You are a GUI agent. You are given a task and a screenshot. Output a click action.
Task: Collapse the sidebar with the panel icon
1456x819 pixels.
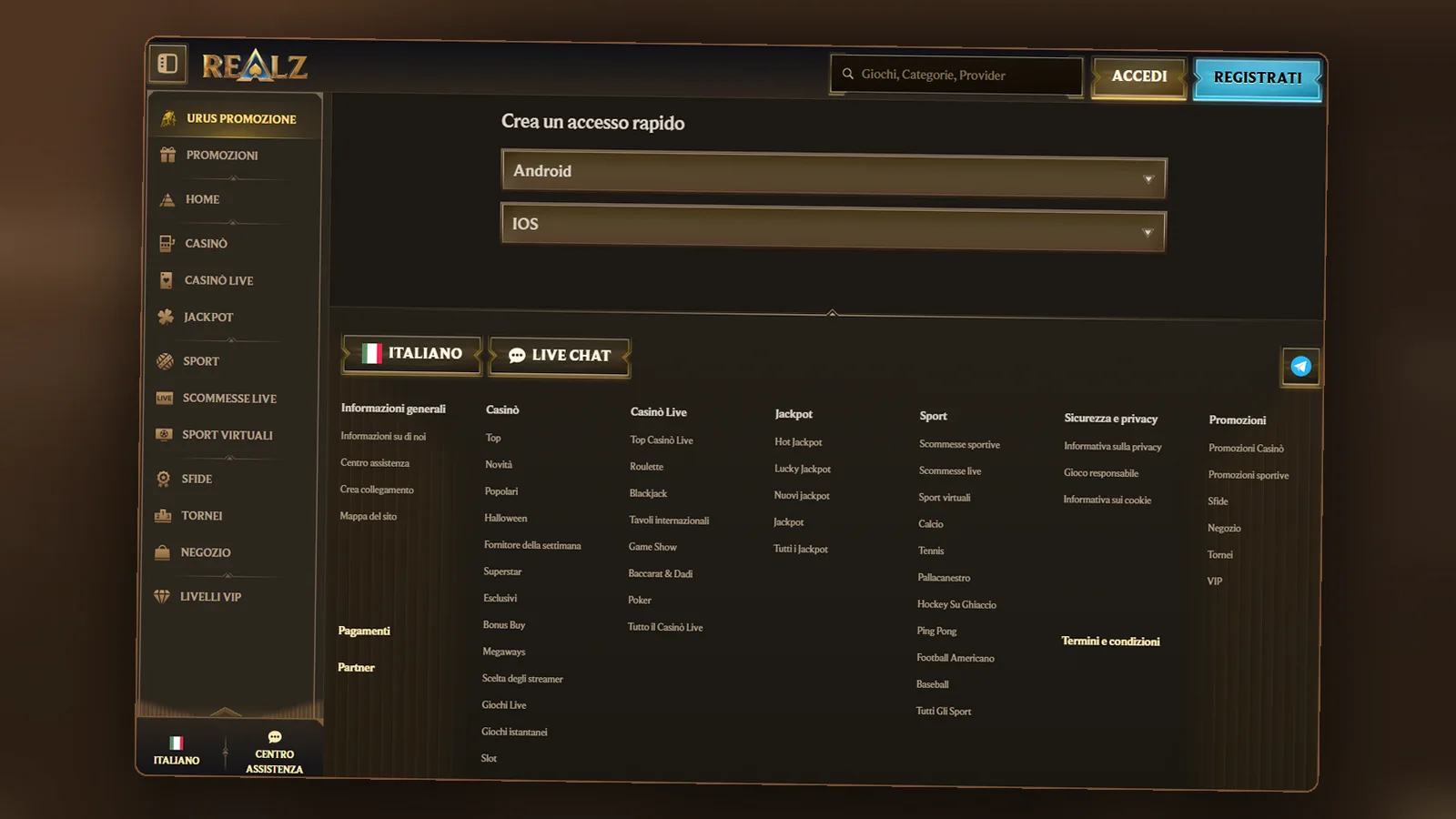click(167, 63)
